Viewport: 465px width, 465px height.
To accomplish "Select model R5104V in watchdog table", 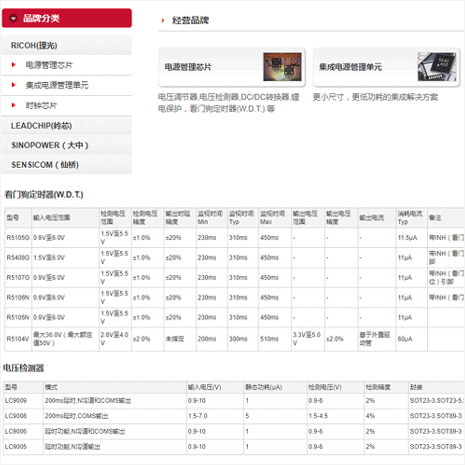I will point(18,339).
